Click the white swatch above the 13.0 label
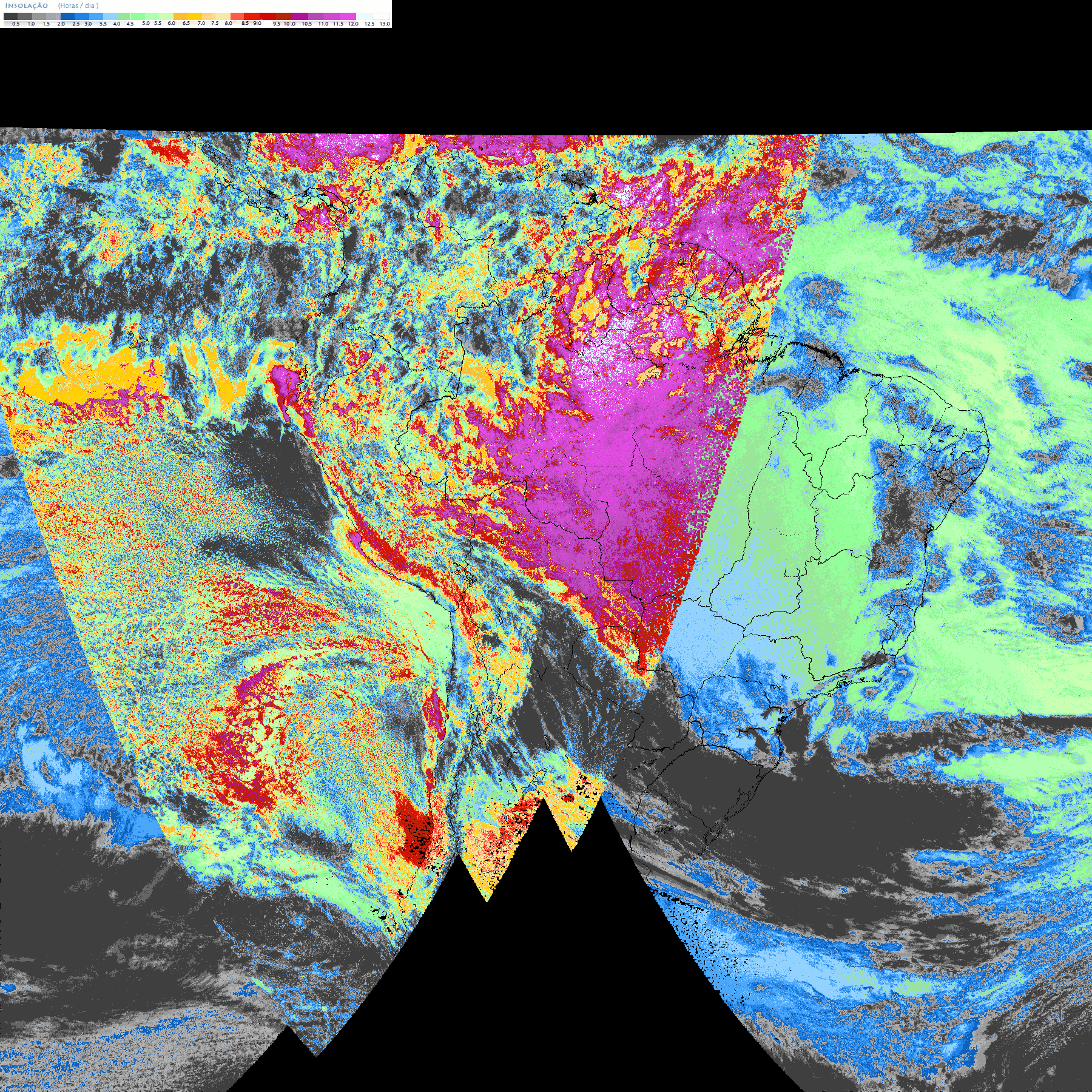Screen dimensions: 1092x1092 [x=381, y=16]
